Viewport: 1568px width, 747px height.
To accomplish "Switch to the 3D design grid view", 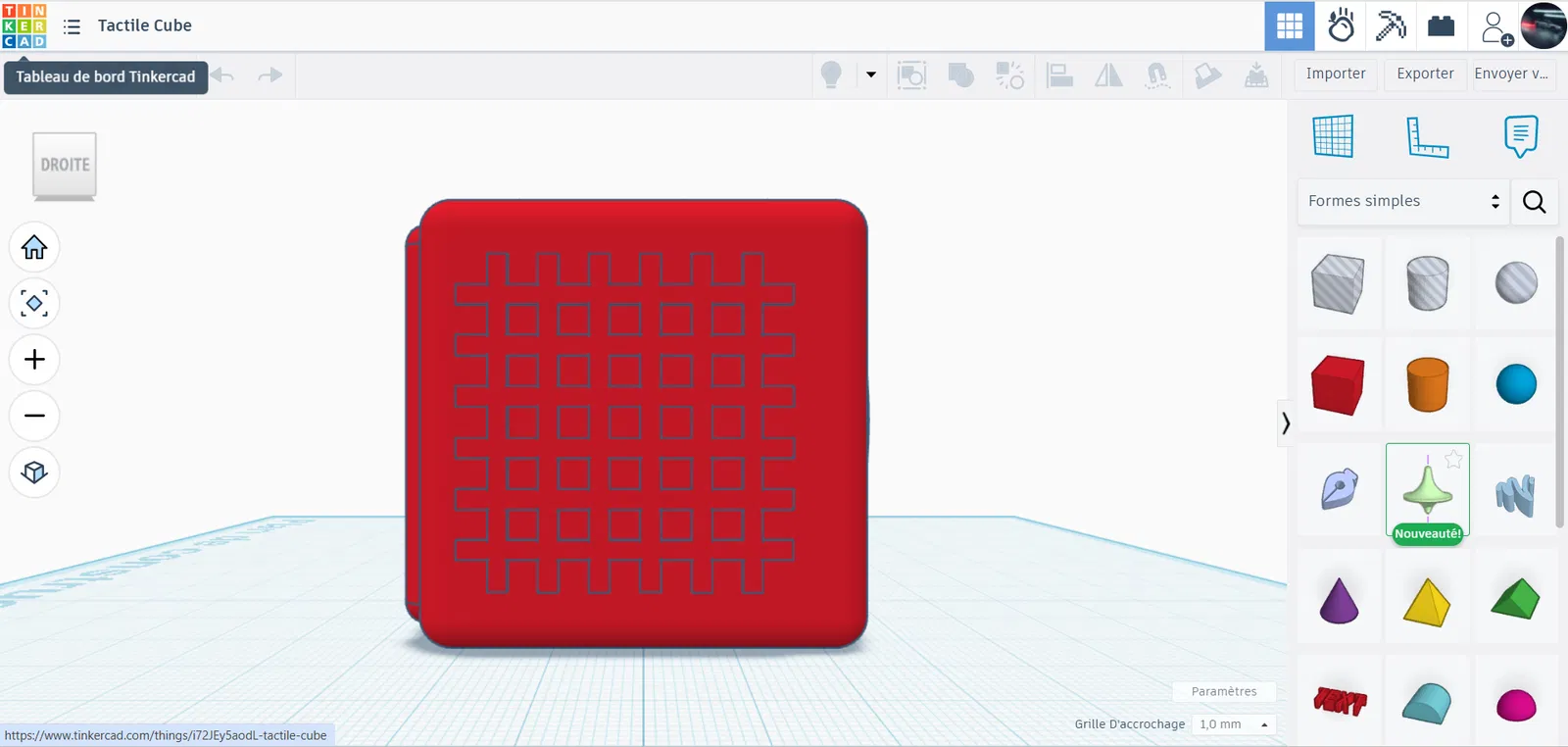I will [1290, 25].
